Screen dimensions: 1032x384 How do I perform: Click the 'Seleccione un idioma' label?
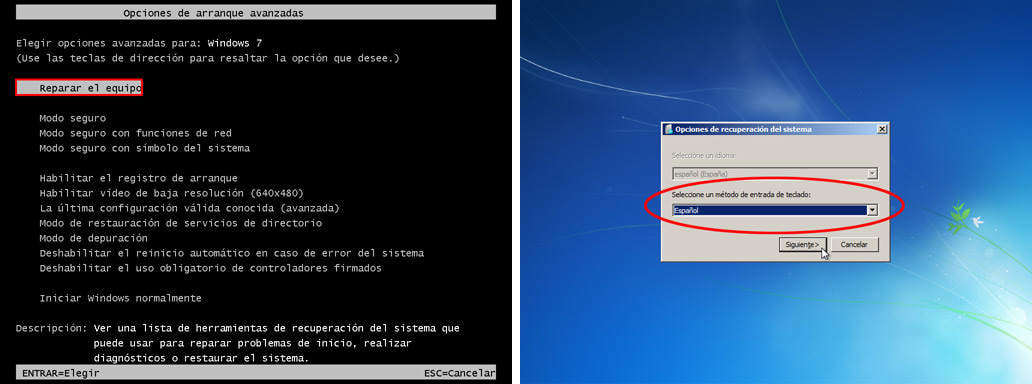tap(704, 155)
